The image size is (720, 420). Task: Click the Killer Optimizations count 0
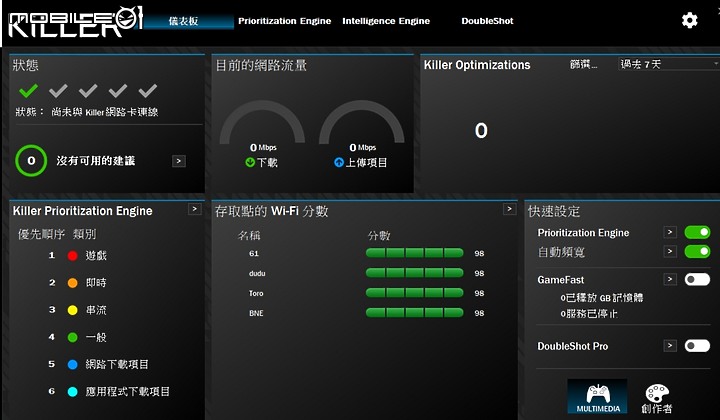click(481, 131)
